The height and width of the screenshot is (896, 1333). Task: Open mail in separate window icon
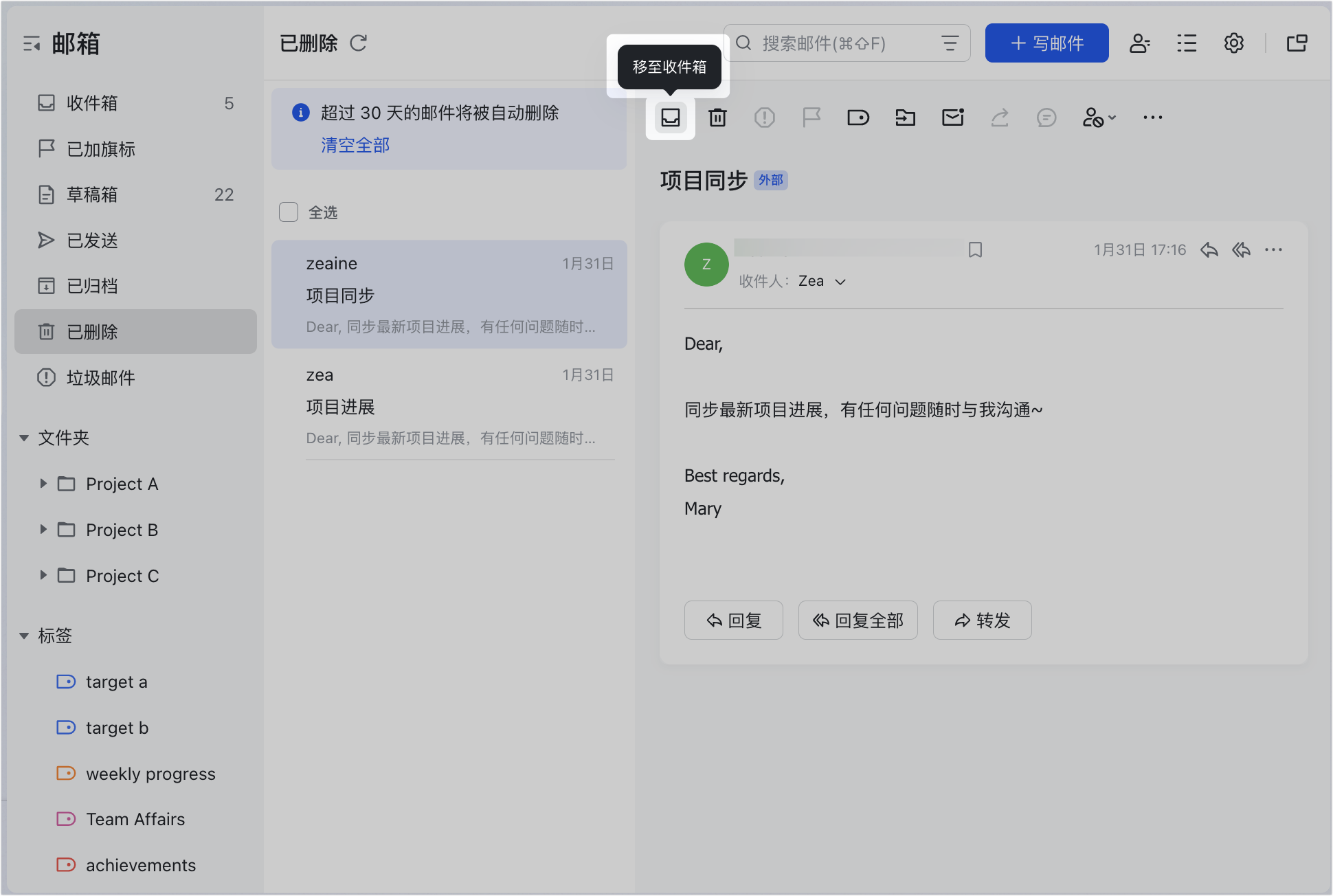click(1297, 43)
